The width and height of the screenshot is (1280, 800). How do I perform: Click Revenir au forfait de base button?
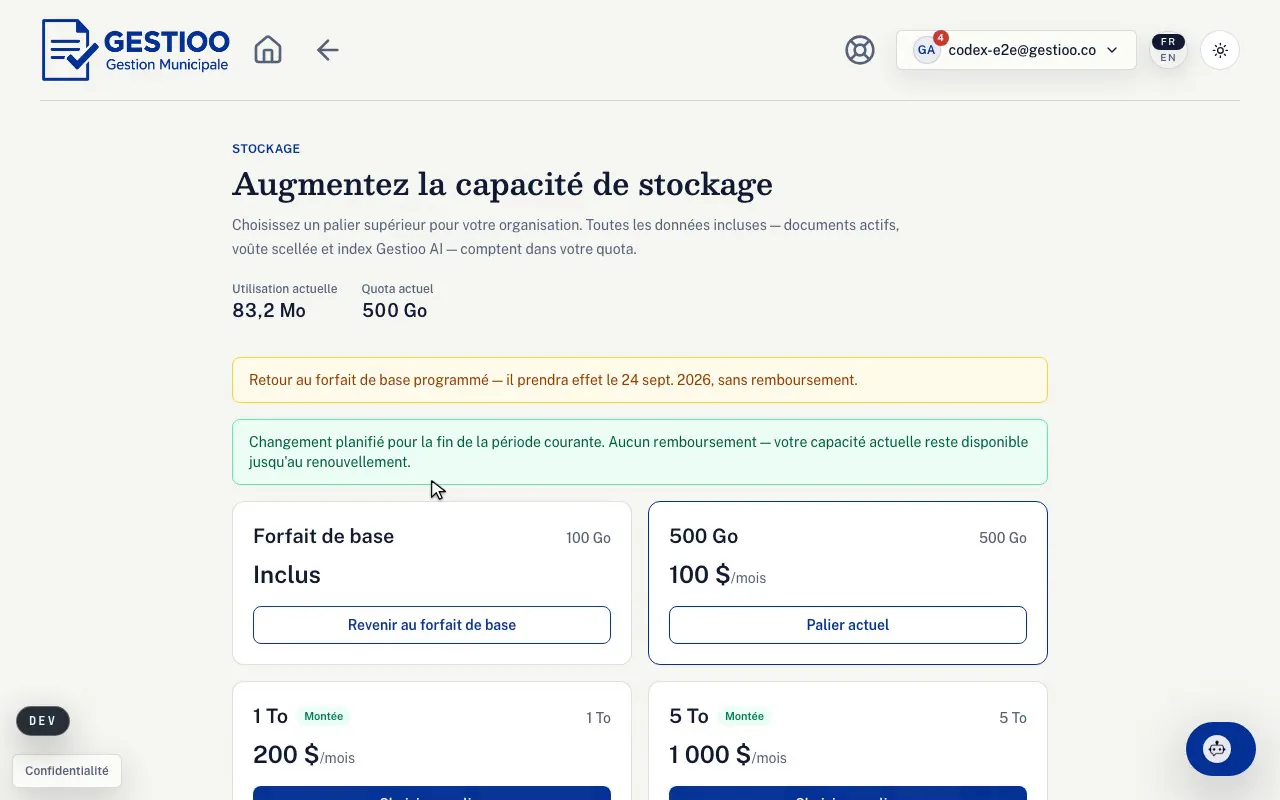(432, 625)
